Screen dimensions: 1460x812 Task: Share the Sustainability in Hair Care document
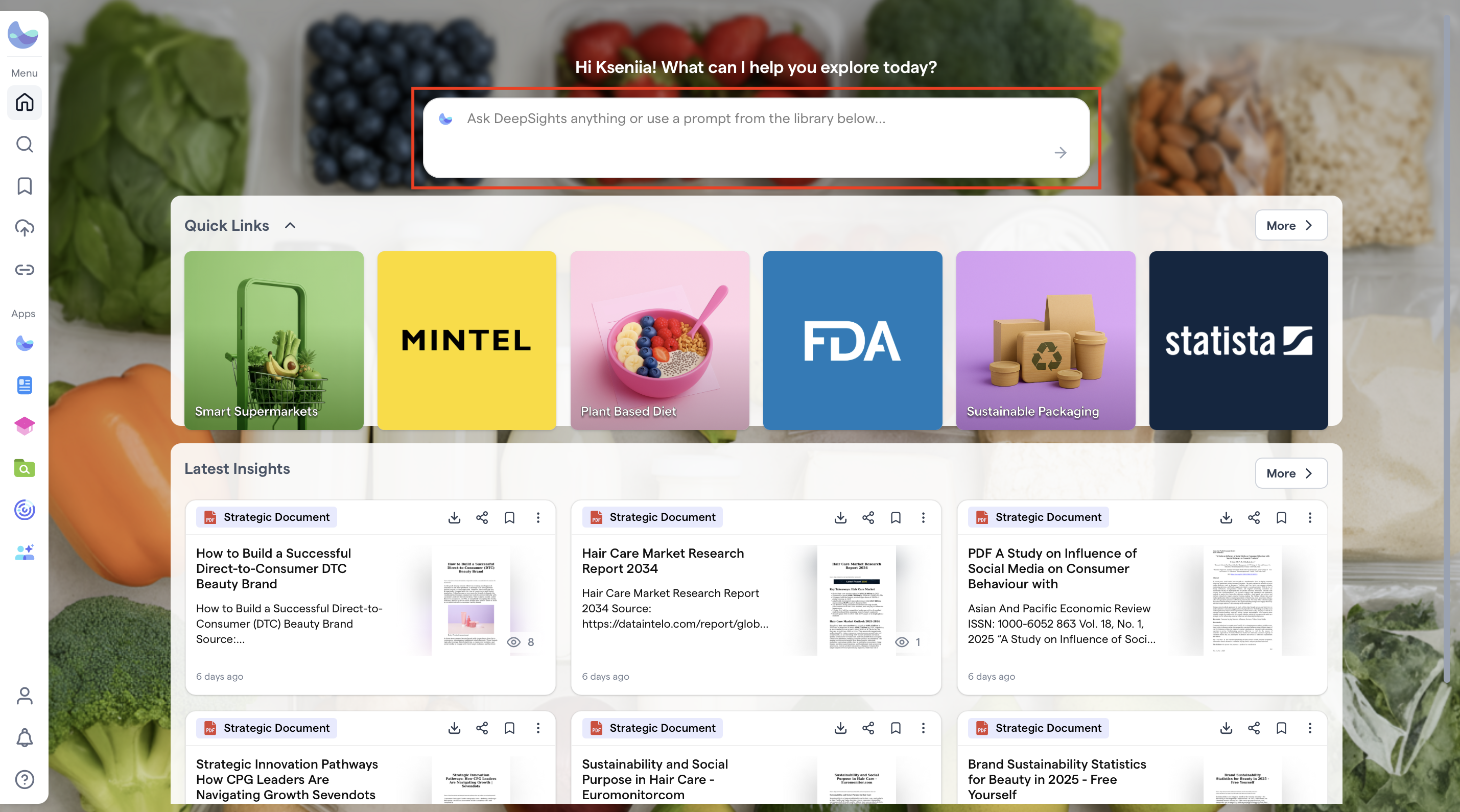tap(868, 728)
